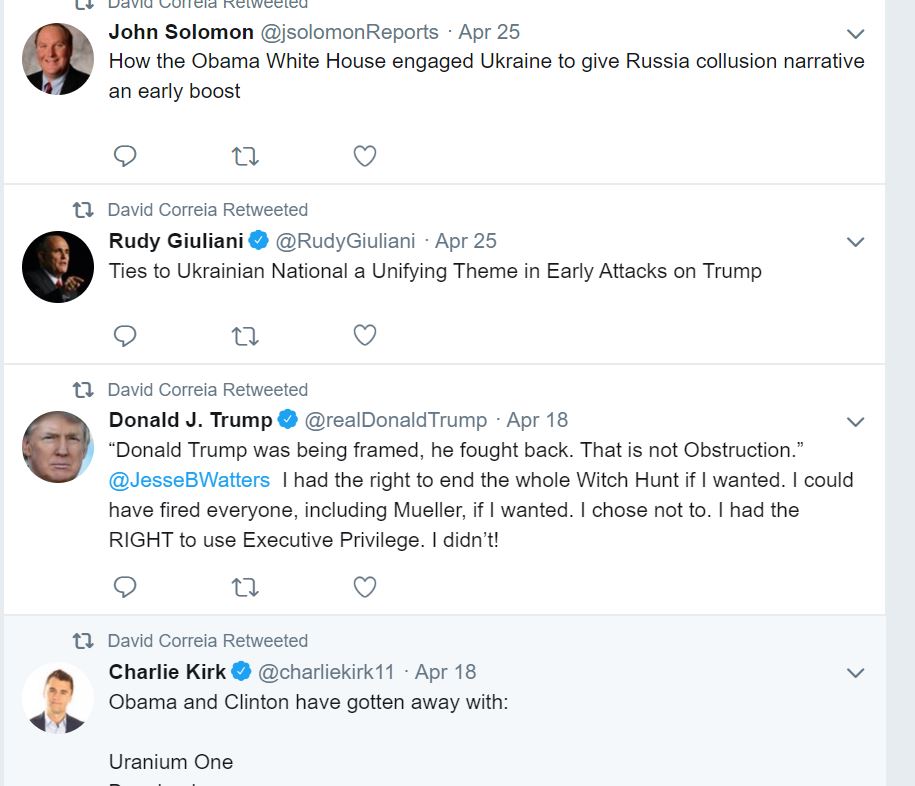915x786 pixels.
Task: Reply to Donald J. Trump's tweet
Action: (125, 587)
